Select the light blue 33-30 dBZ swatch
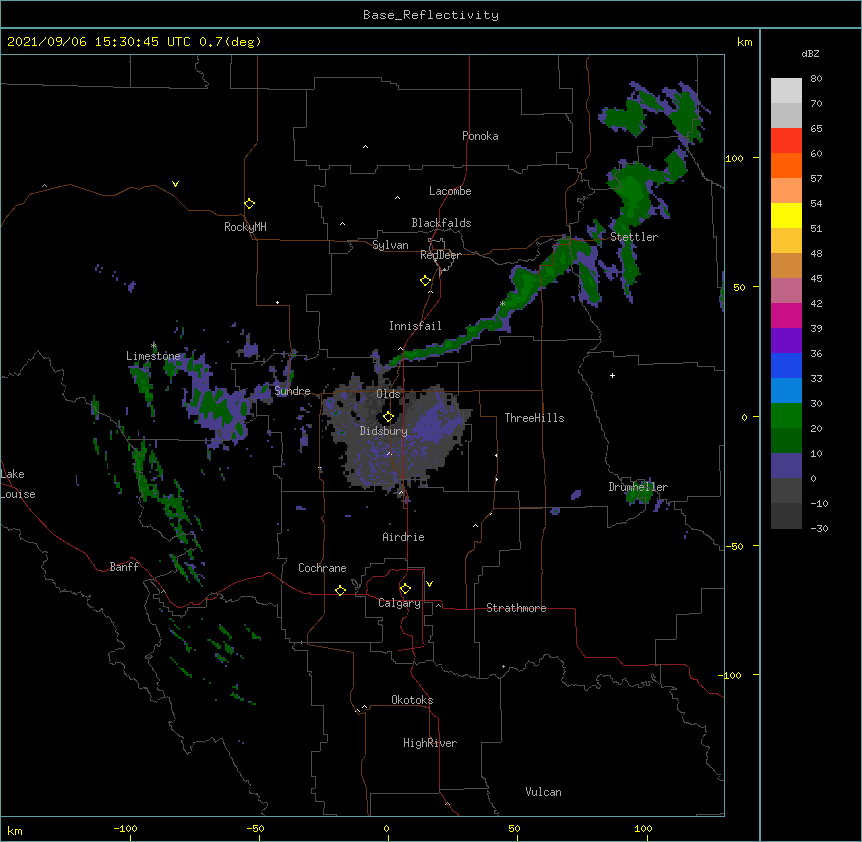The width and height of the screenshot is (862, 842). coord(786,391)
